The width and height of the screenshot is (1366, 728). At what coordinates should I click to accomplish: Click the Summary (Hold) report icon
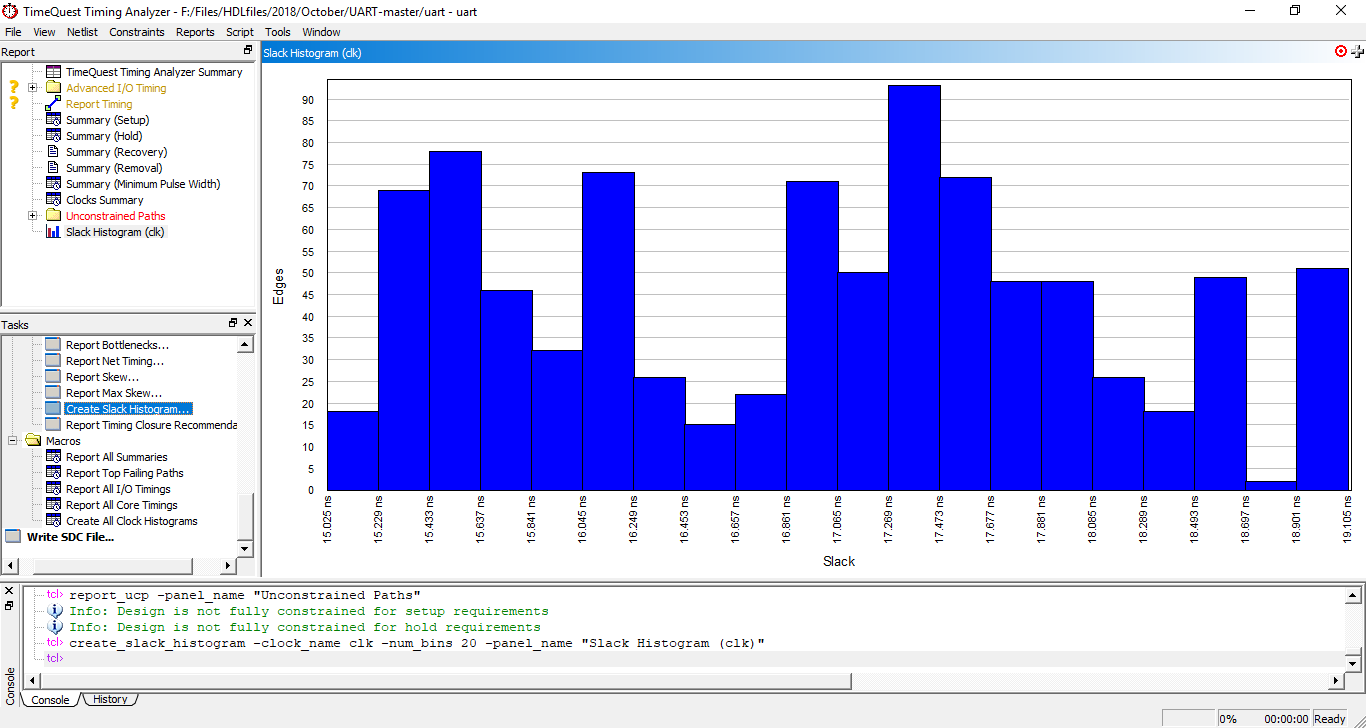tap(54, 136)
